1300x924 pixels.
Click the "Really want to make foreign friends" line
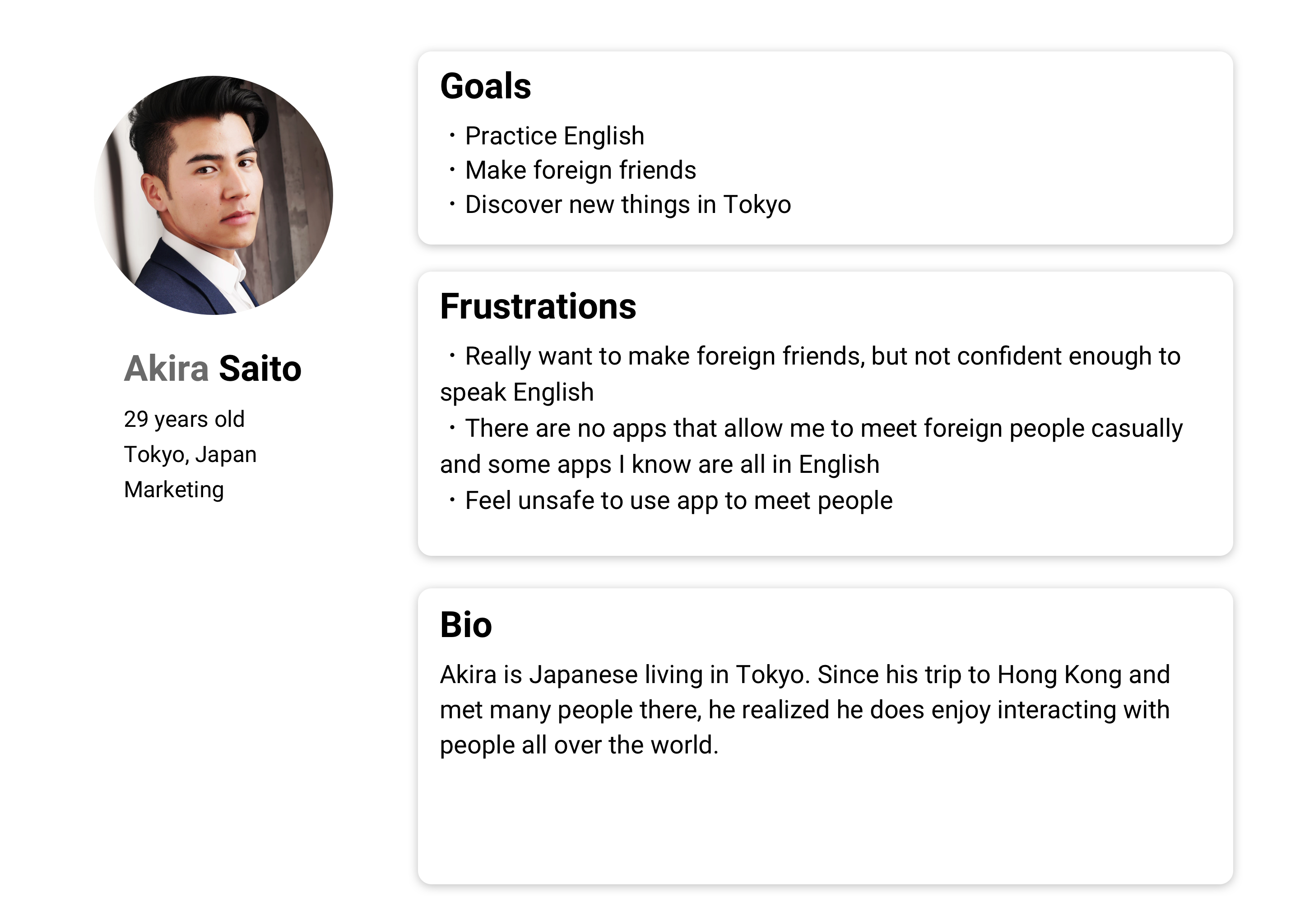pos(822,356)
